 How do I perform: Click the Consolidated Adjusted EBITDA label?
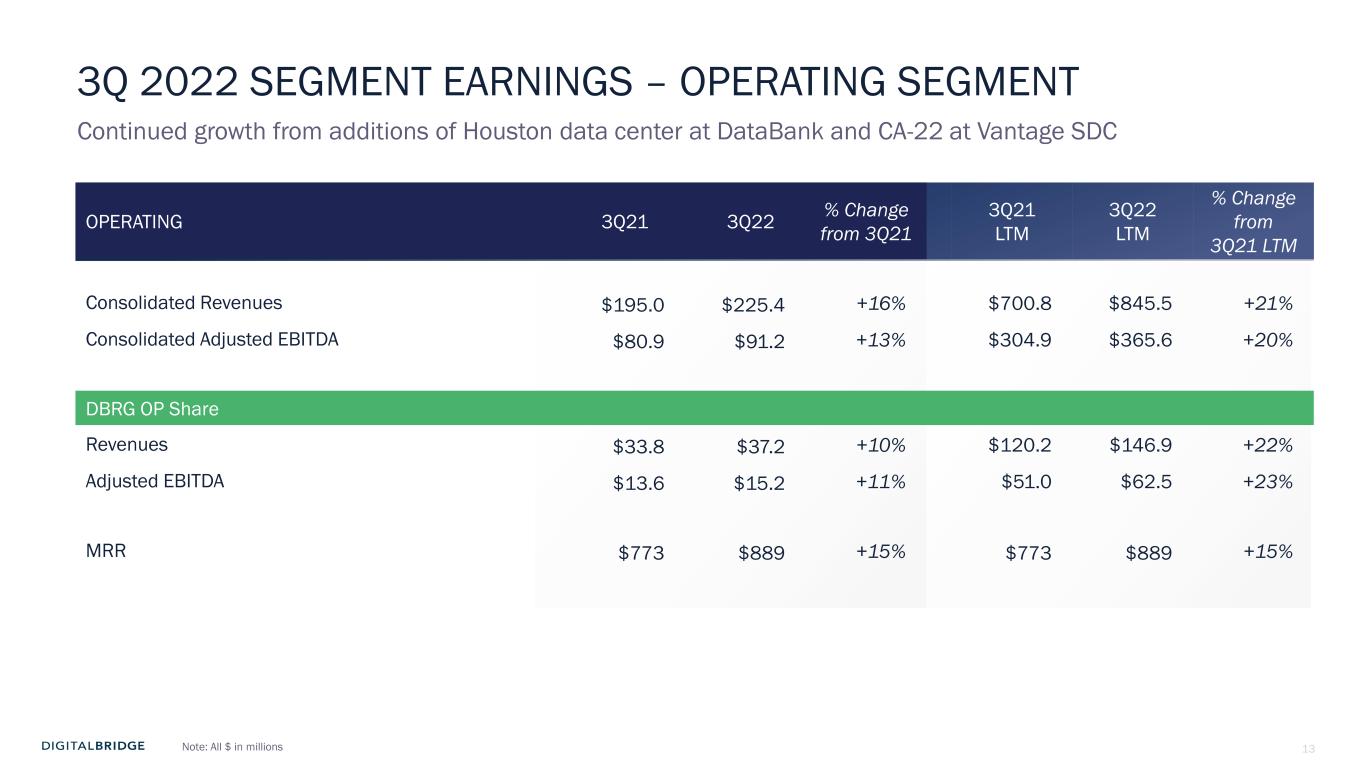[212, 339]
